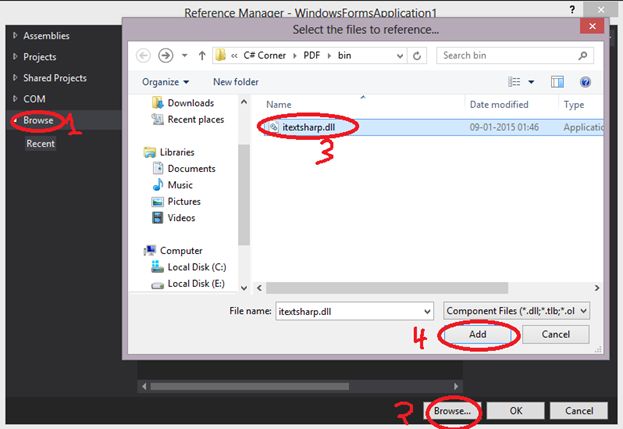The image size is (623, 429).
Task: Open the Organize menu
Action: [165, 82]
